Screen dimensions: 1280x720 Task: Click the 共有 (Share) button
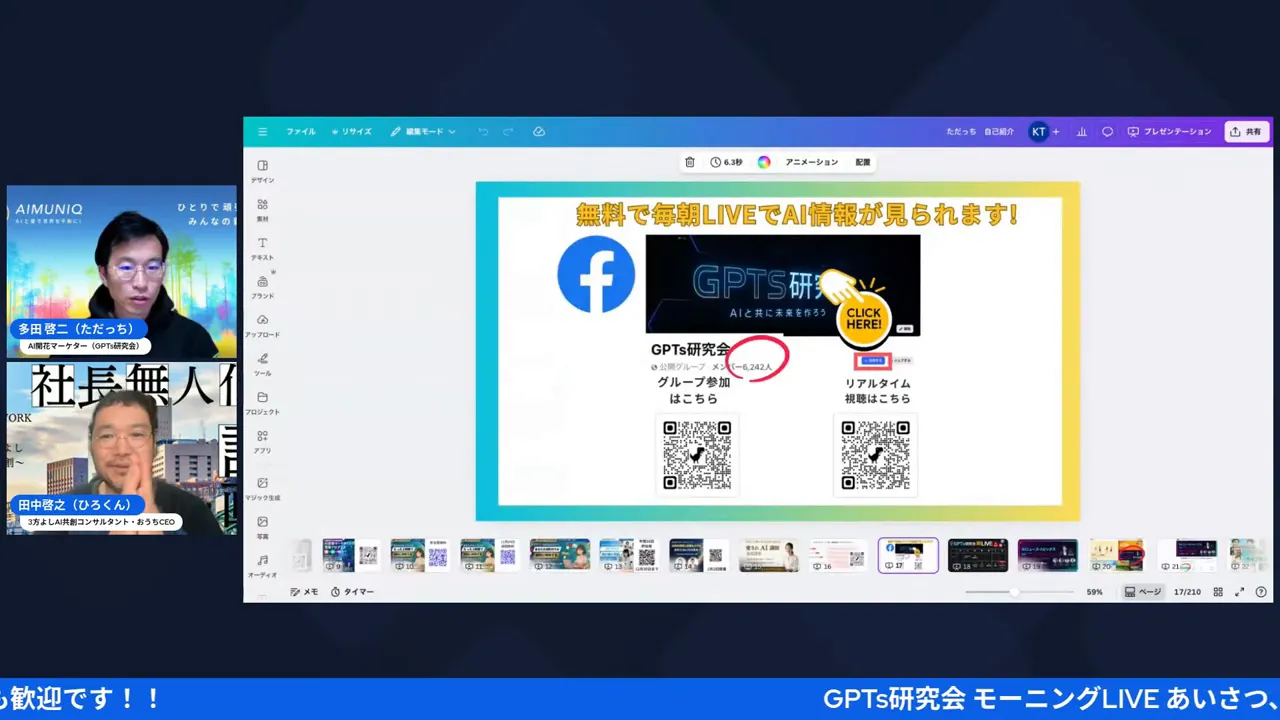coord(1246,131)
